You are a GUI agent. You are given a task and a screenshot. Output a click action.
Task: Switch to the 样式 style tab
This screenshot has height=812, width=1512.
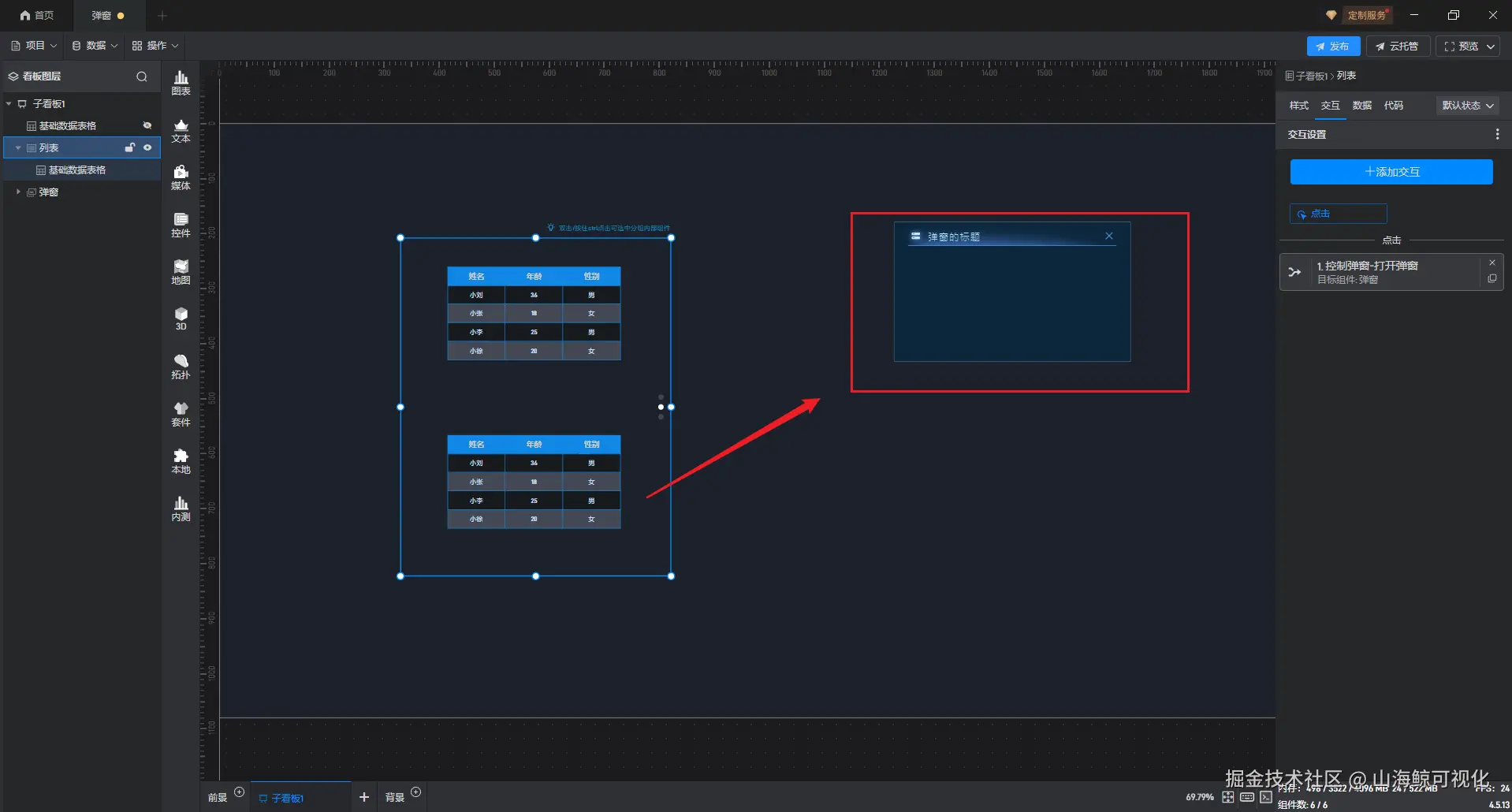[1298, 106]
